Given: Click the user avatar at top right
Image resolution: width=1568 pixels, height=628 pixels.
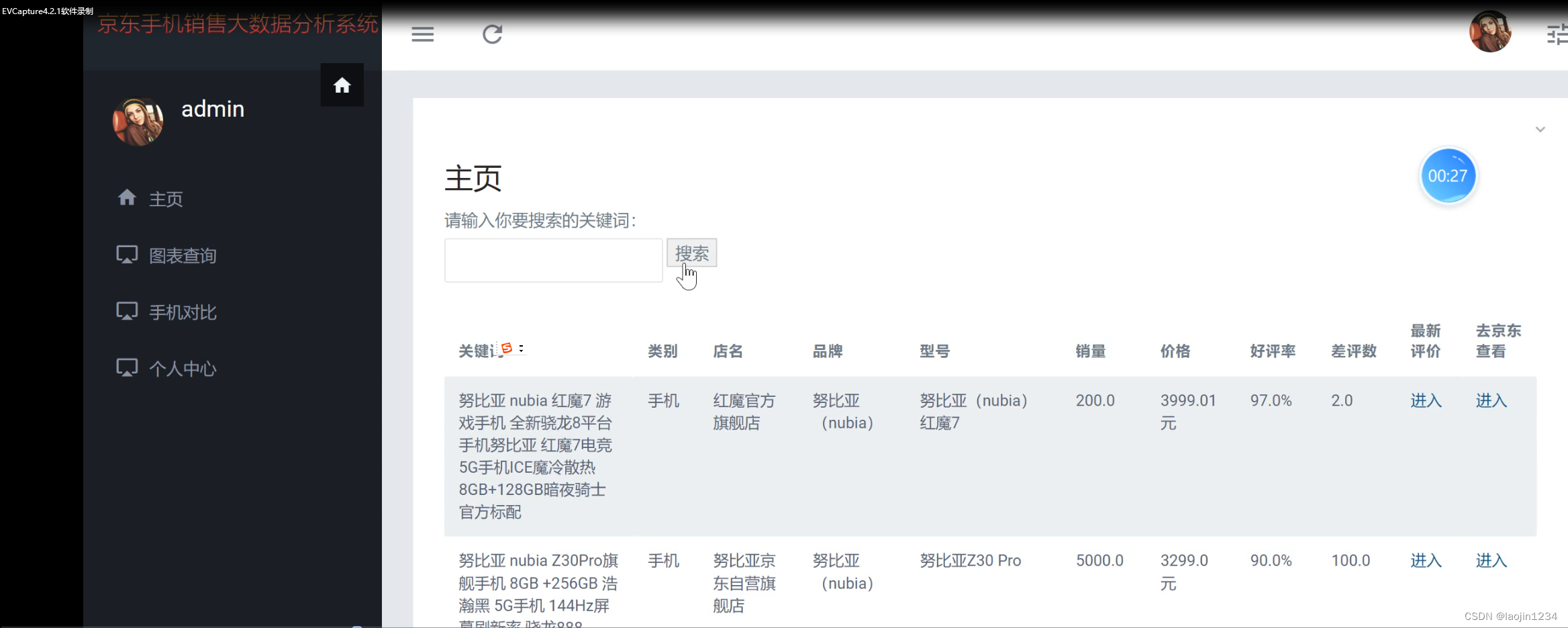Looking at the screenshot, I should click(1491, 32).
